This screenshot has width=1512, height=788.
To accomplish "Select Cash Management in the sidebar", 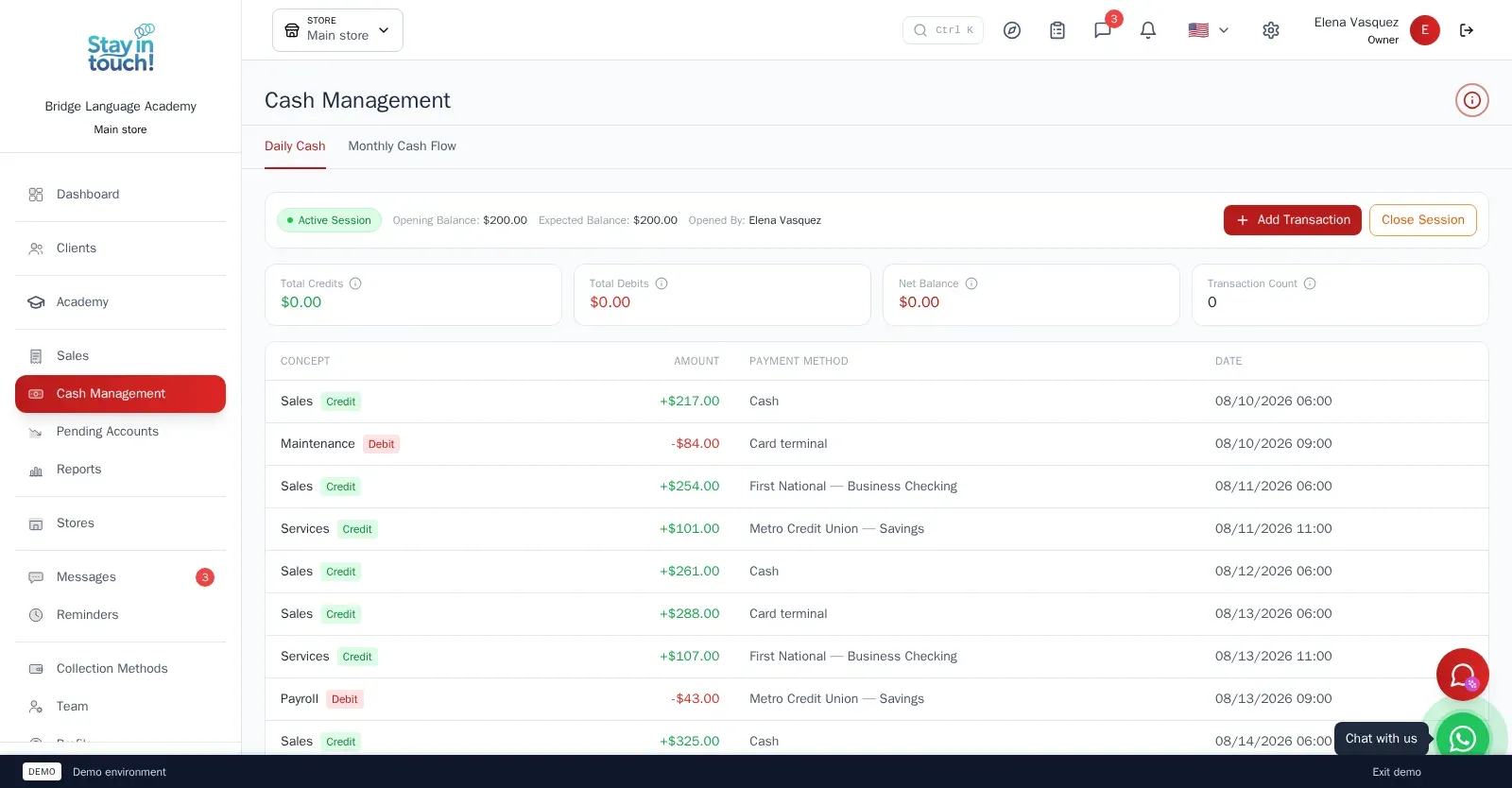I will (121, 394).
